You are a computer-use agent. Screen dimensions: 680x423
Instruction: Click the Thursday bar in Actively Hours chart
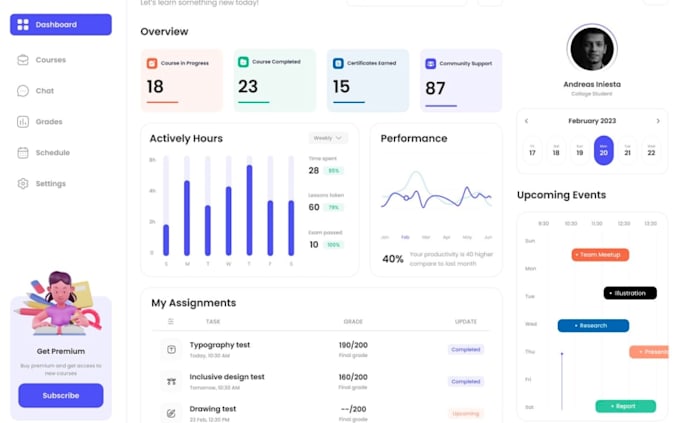coord(249,210)
